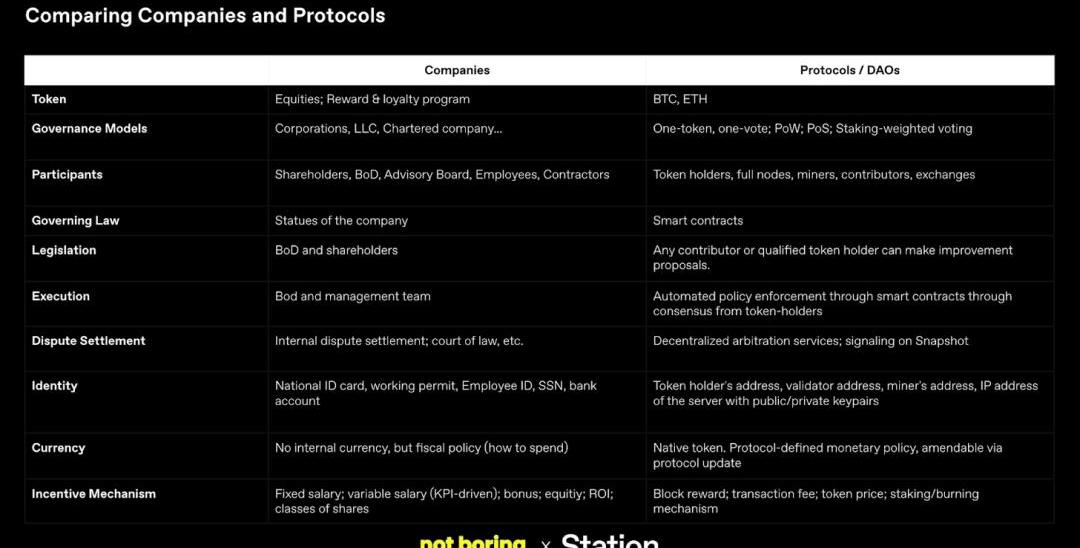Click the BTC, ETH cell
The width and height of the screenshot is (1080, 548).
[680, 99]
